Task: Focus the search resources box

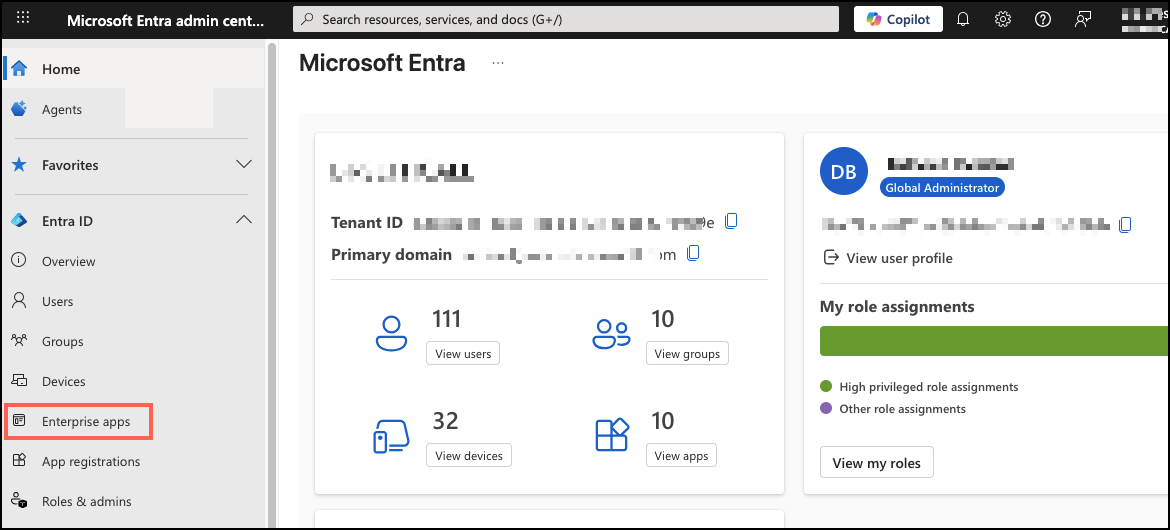Action: click(566, 19)
